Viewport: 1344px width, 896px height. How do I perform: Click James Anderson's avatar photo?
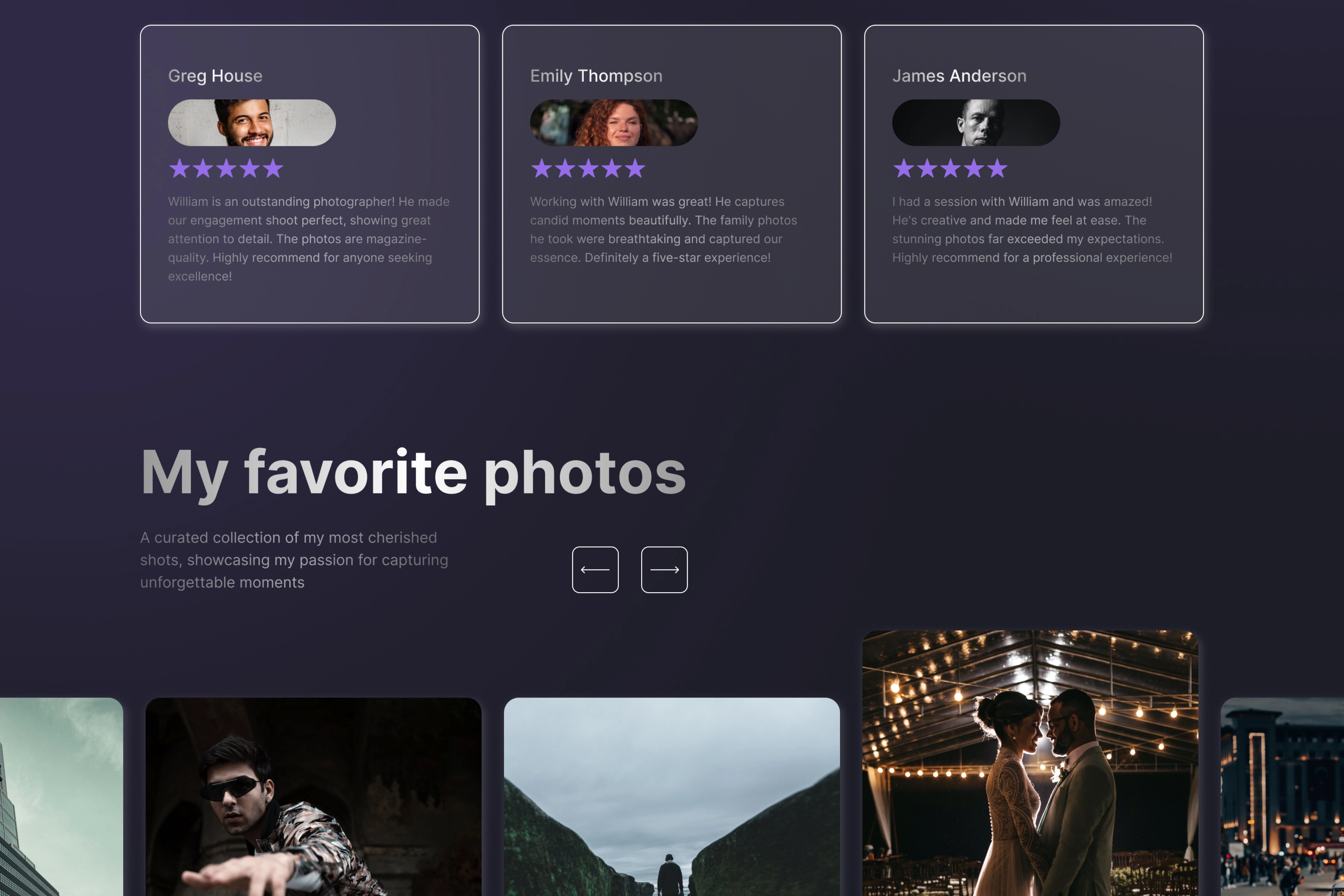pos(976,123)
